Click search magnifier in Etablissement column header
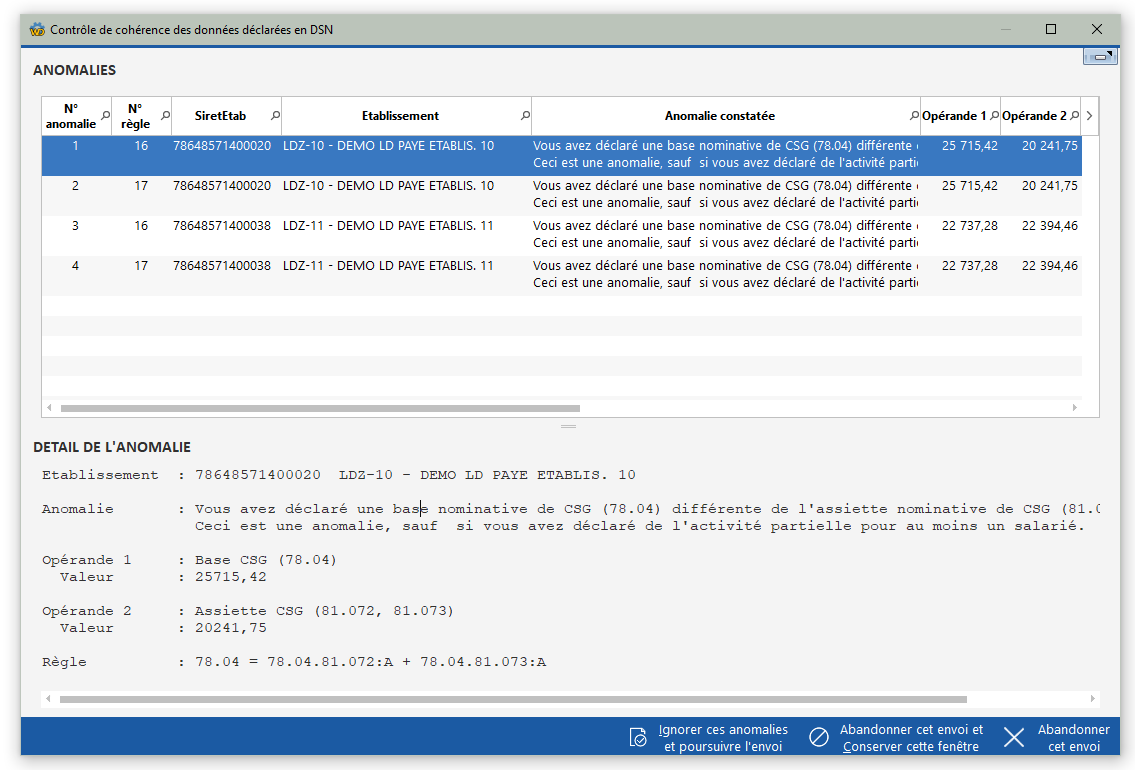The image size is (1135, 770). 525,116
